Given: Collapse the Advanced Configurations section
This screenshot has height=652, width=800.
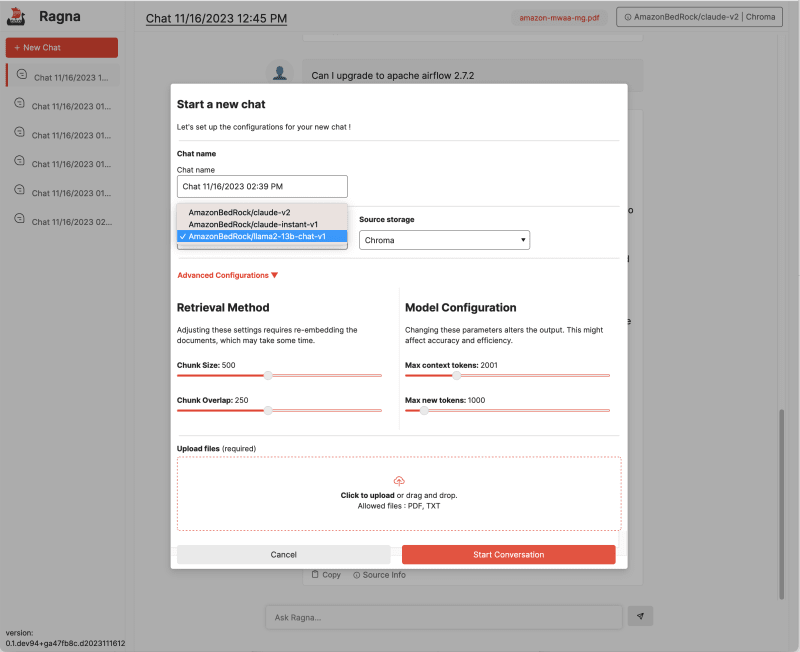Looking at the screenshot, I should (228, 275).
